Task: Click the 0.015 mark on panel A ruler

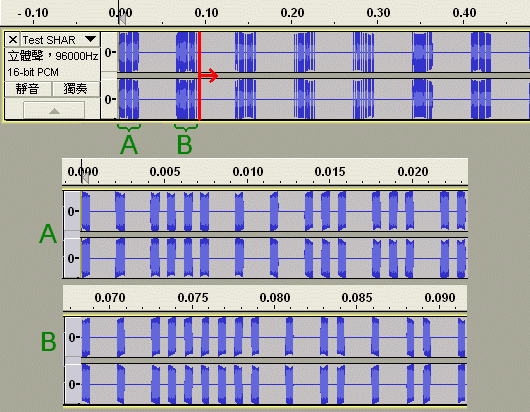Action: click(x=330, y=172)
